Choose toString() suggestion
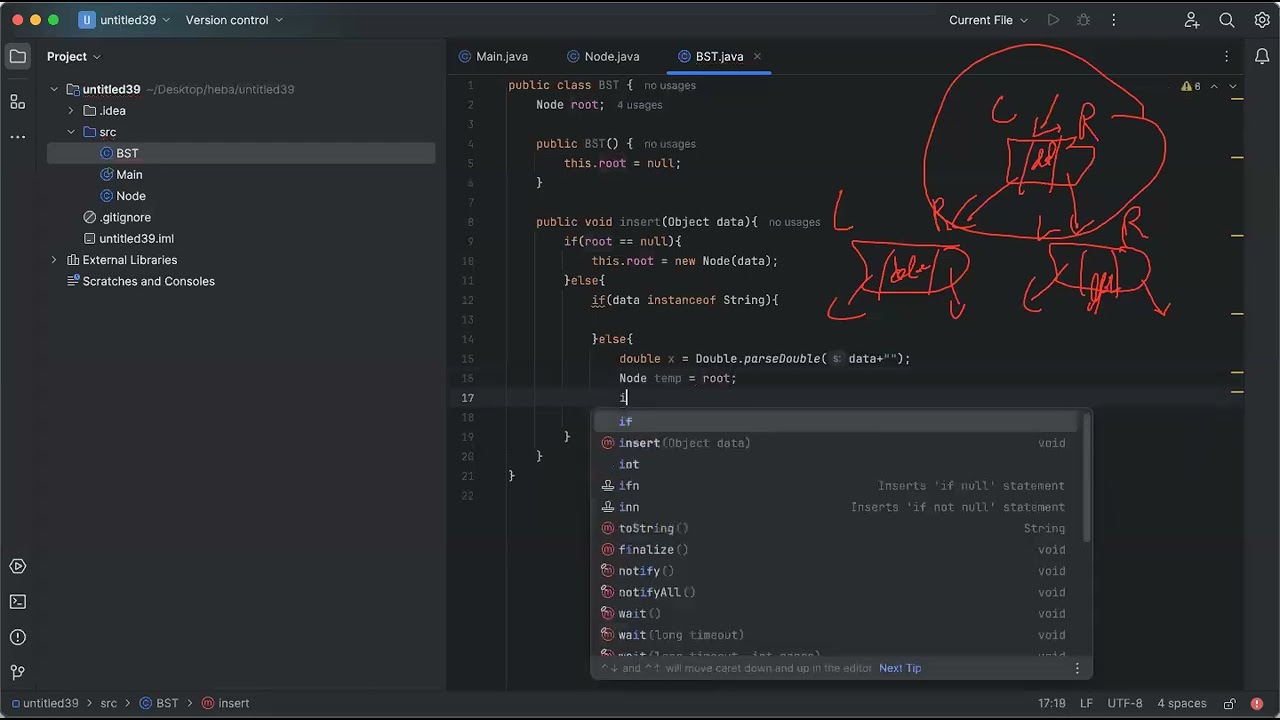Viewport: 1280px width, 720px height. pos(835,528)
